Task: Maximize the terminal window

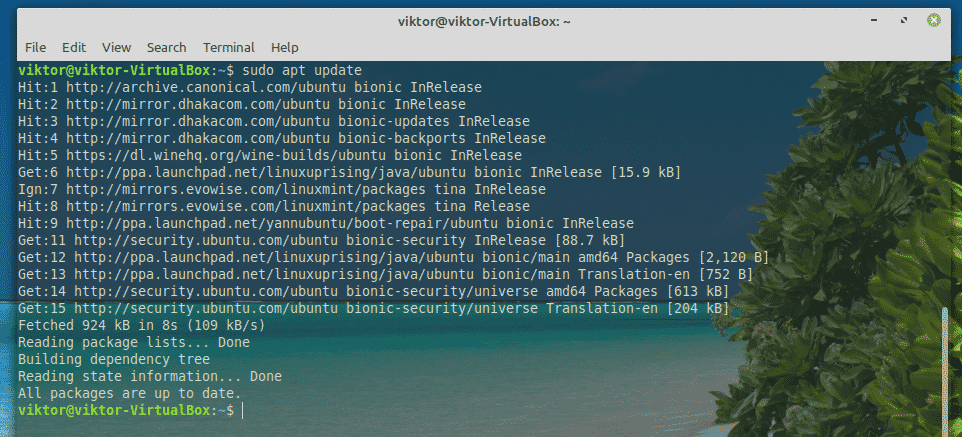Action: [x=903, y=21]
